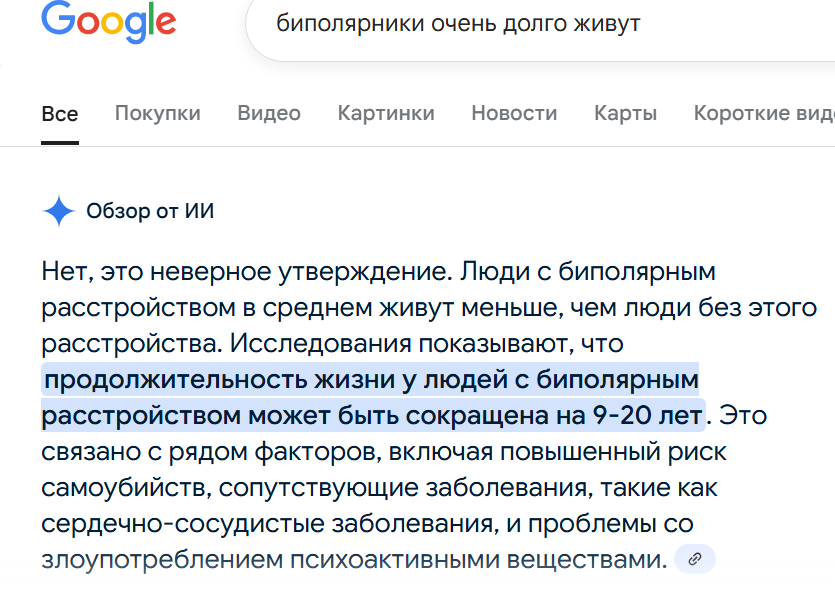This screenshot has height=589, width=835.
Task: Click the blue AI overview sparkle icon
Action: coord(59,211)
